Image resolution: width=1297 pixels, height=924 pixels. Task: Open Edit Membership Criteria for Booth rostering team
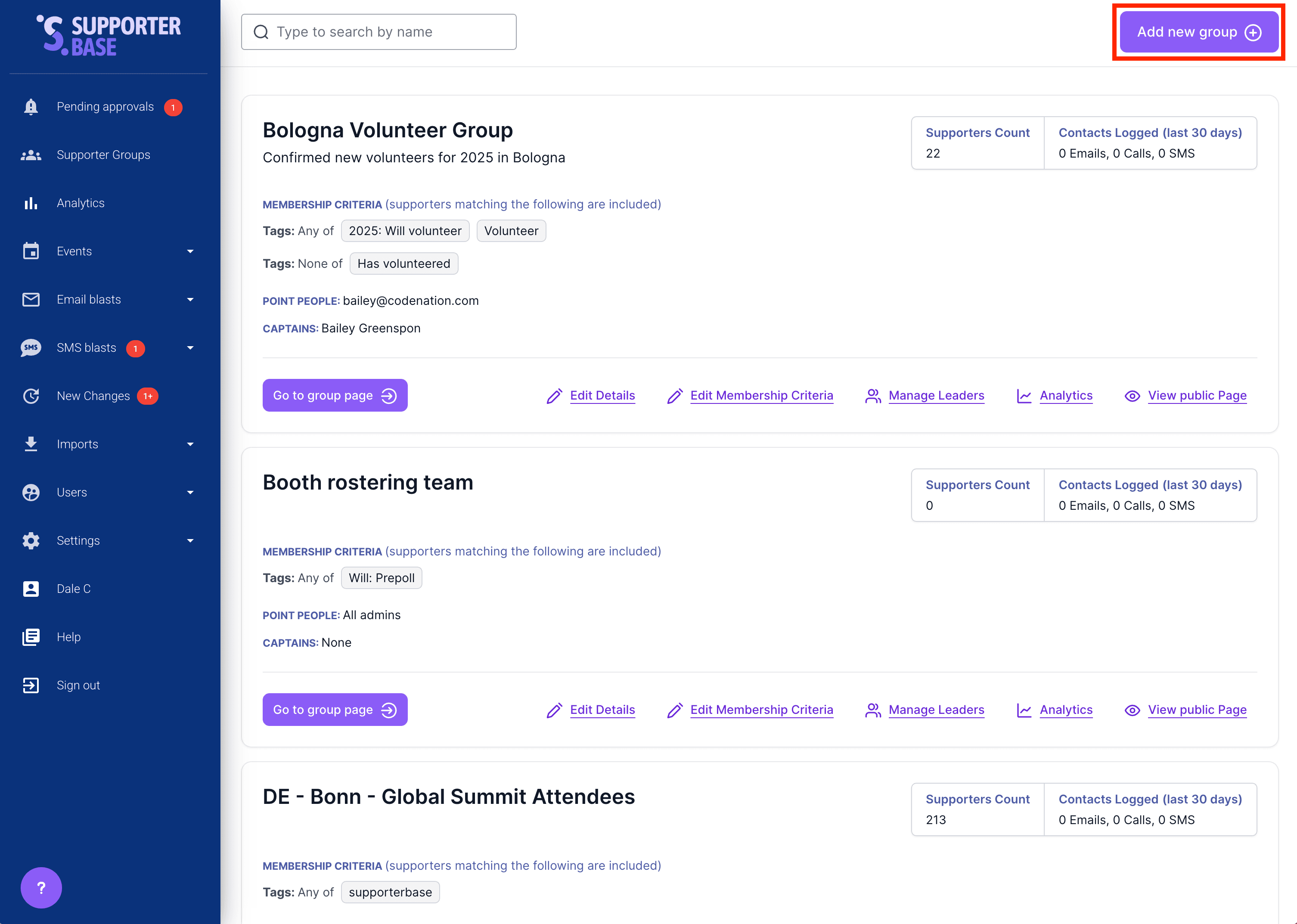tap(761, 710)
